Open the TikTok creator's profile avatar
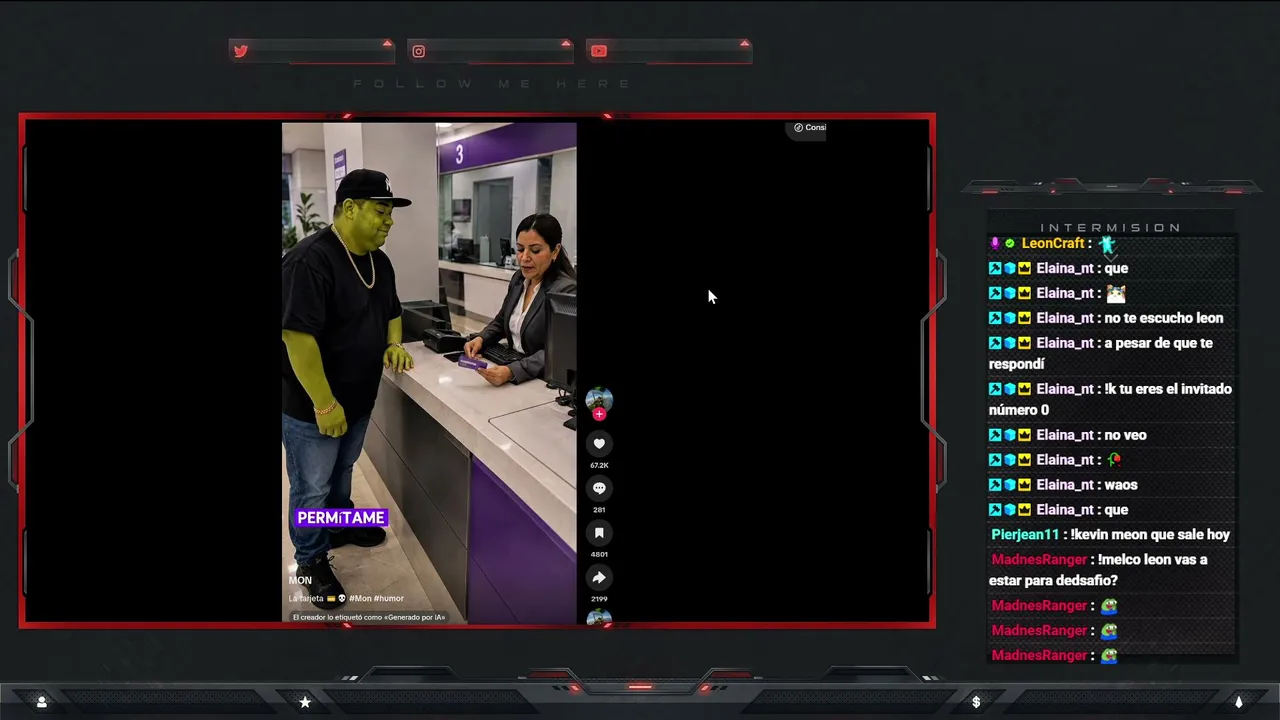This screenshot has height=720, width=1280. click(x=599, y=399)
